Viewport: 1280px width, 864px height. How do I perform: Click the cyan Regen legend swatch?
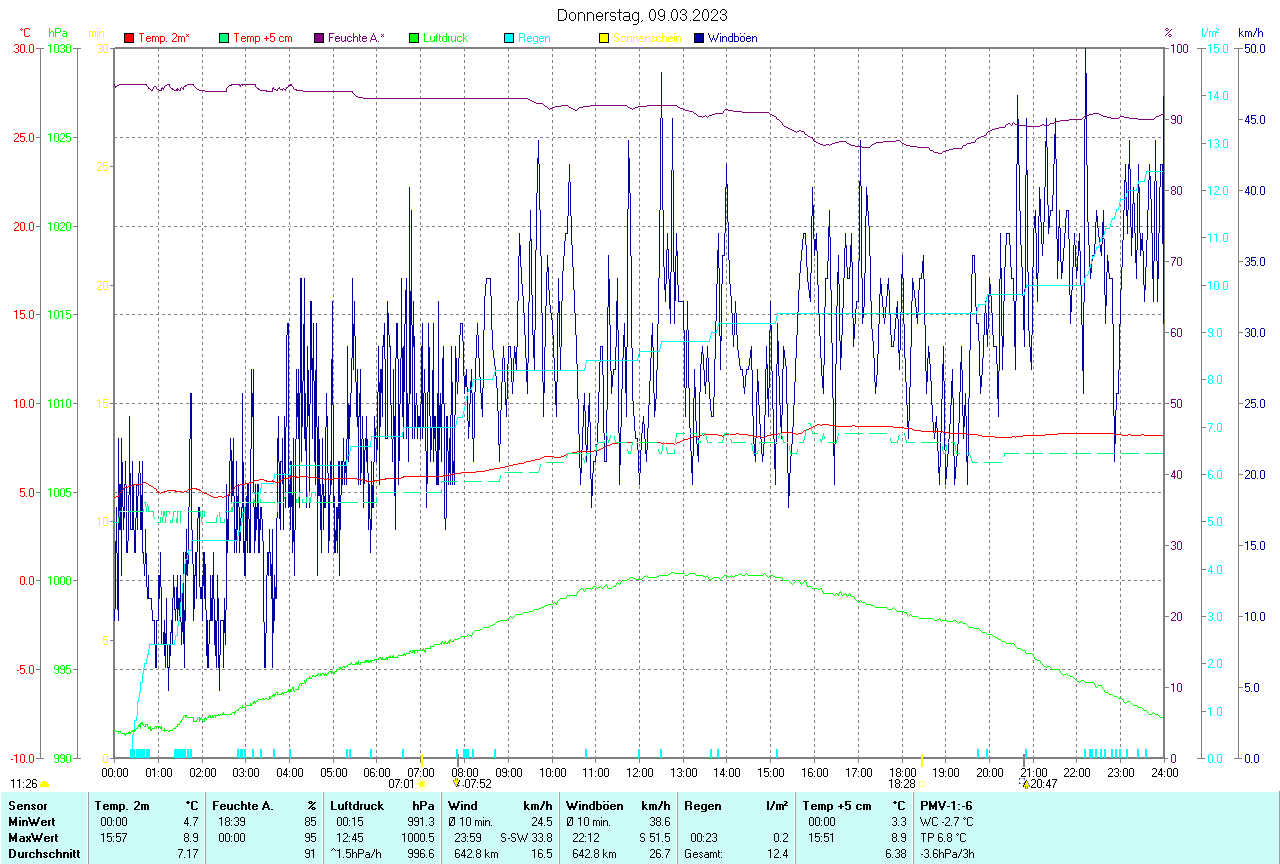(509, 38)
